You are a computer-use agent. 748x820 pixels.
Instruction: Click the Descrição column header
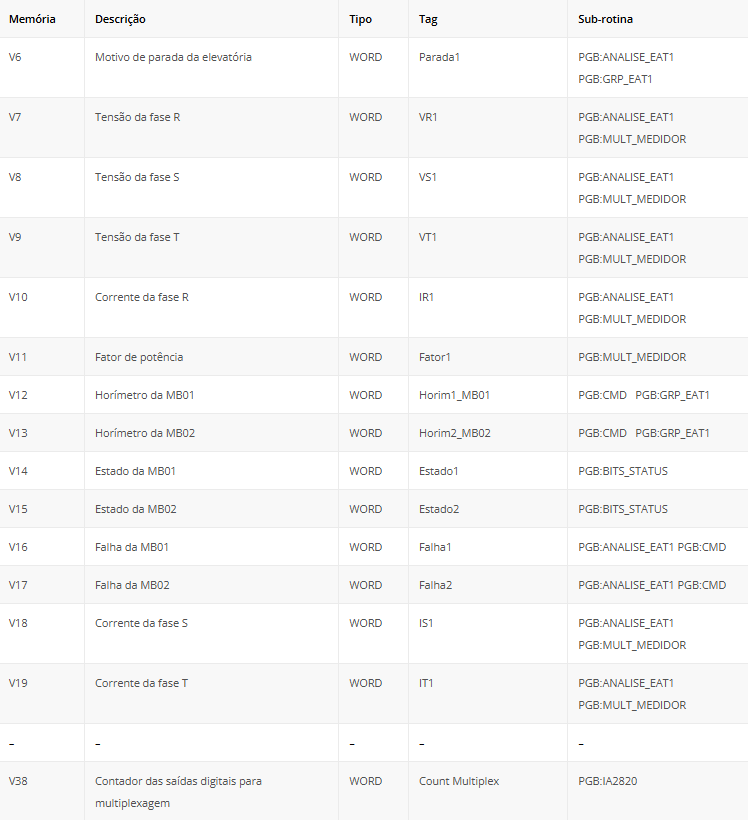click(120, 19)
